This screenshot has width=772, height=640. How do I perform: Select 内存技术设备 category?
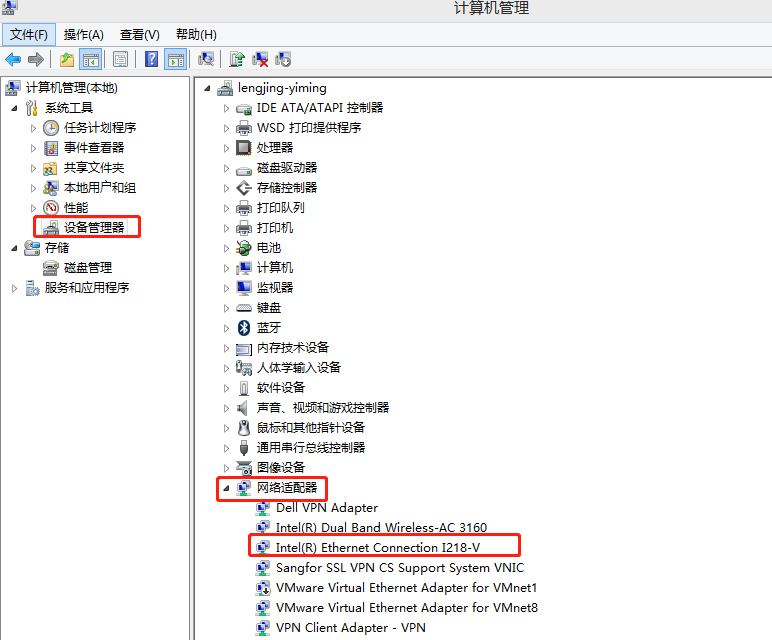(x=293, y=348)
